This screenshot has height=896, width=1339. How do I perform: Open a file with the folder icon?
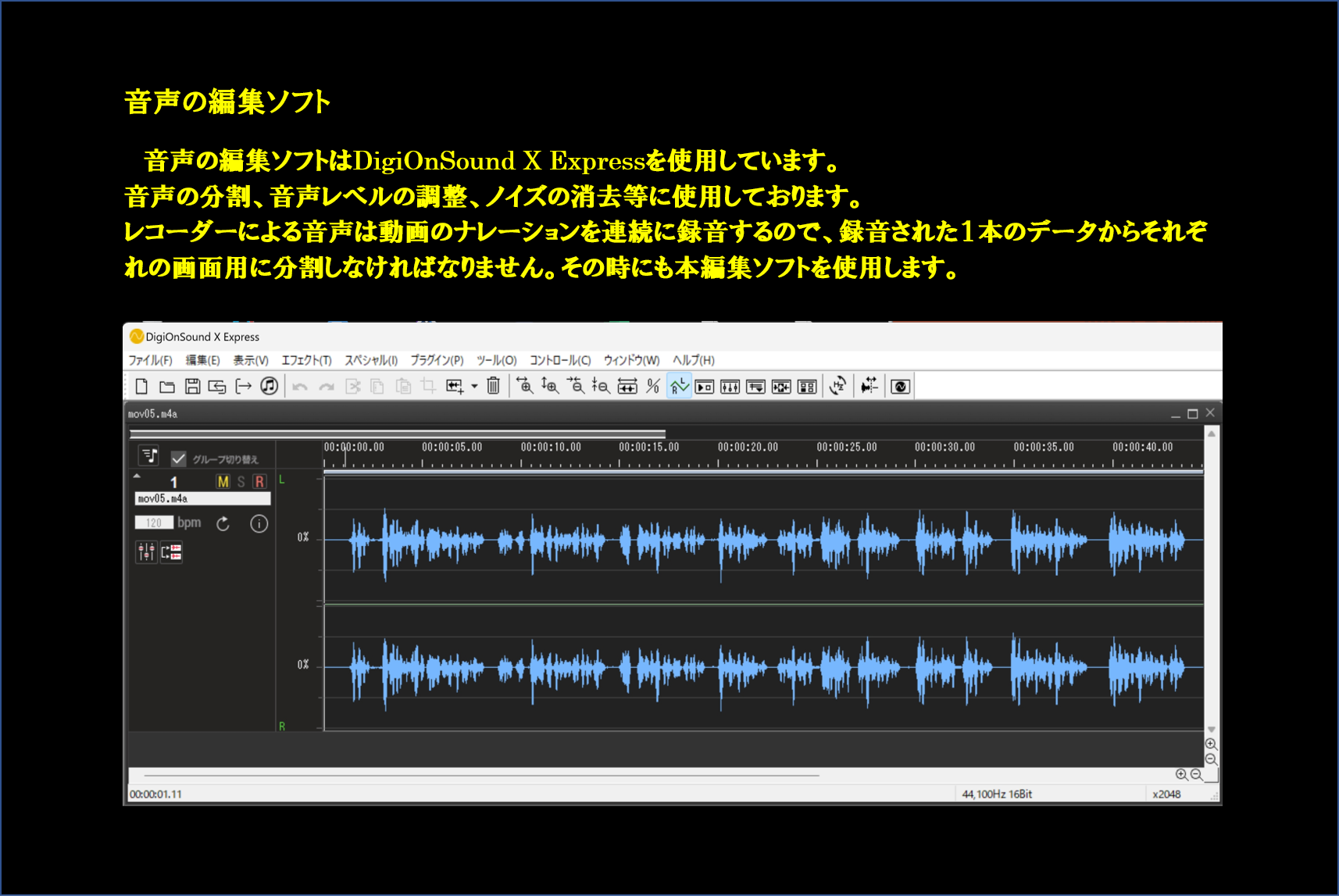pyautogui.click(x=167, y=386)
